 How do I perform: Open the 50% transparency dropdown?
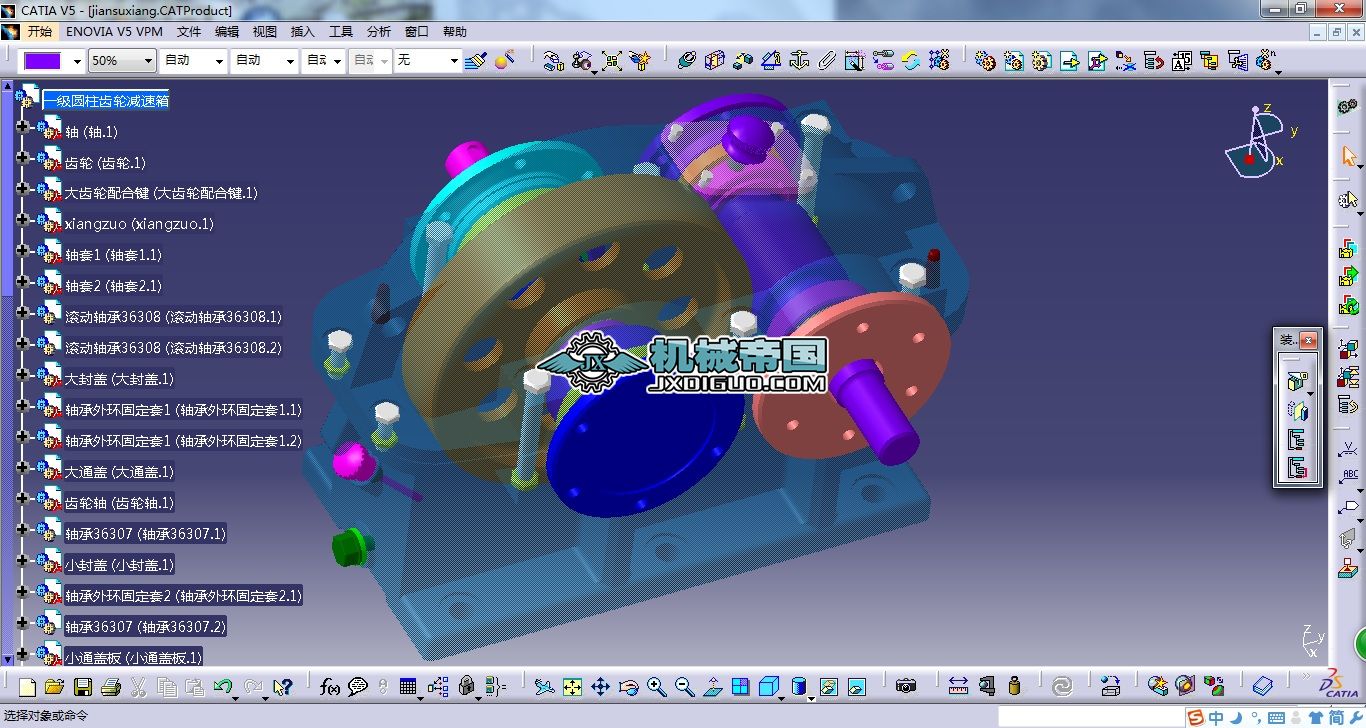(x=149, y=61)
